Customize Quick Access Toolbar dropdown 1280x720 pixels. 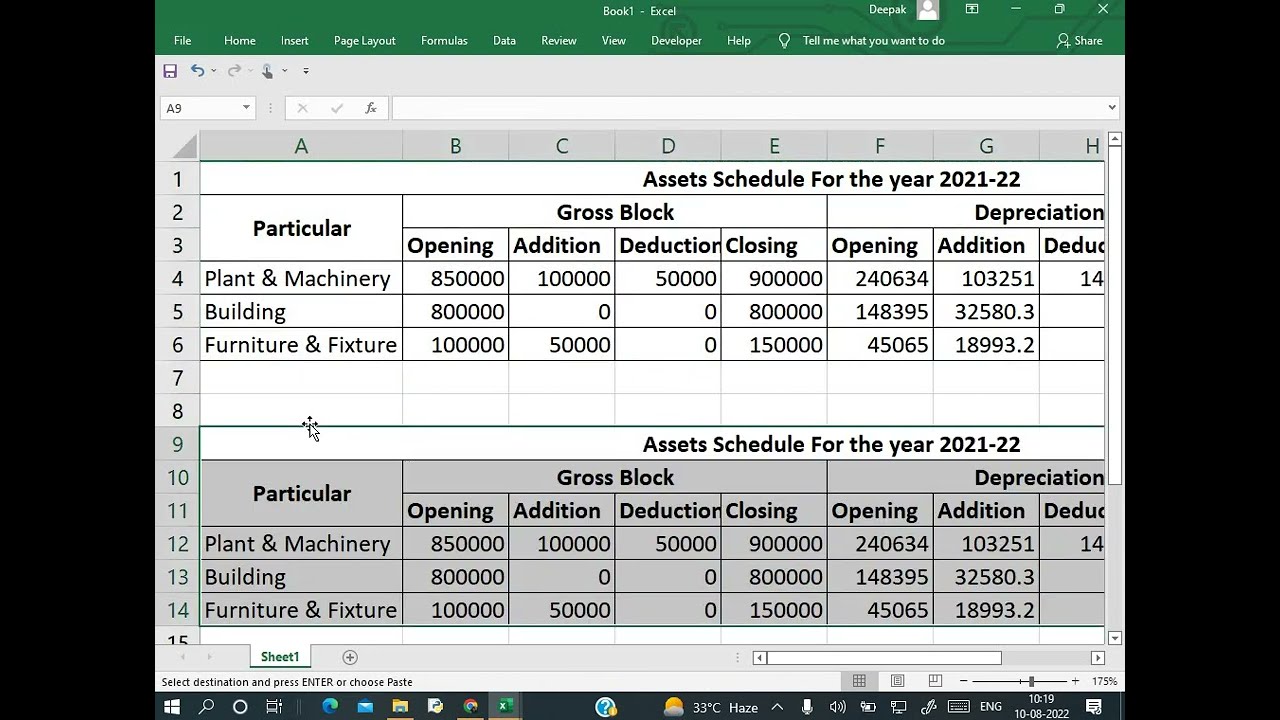pyautogui.click(x=306, y=71)
